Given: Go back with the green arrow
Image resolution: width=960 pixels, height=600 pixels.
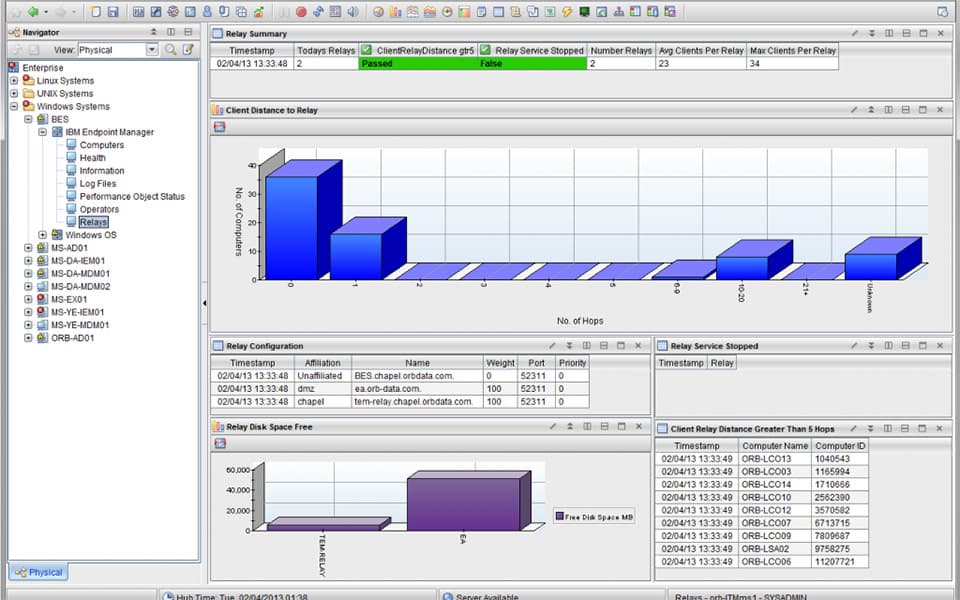Looking at the screenshot, I should (x=33, y=12).
